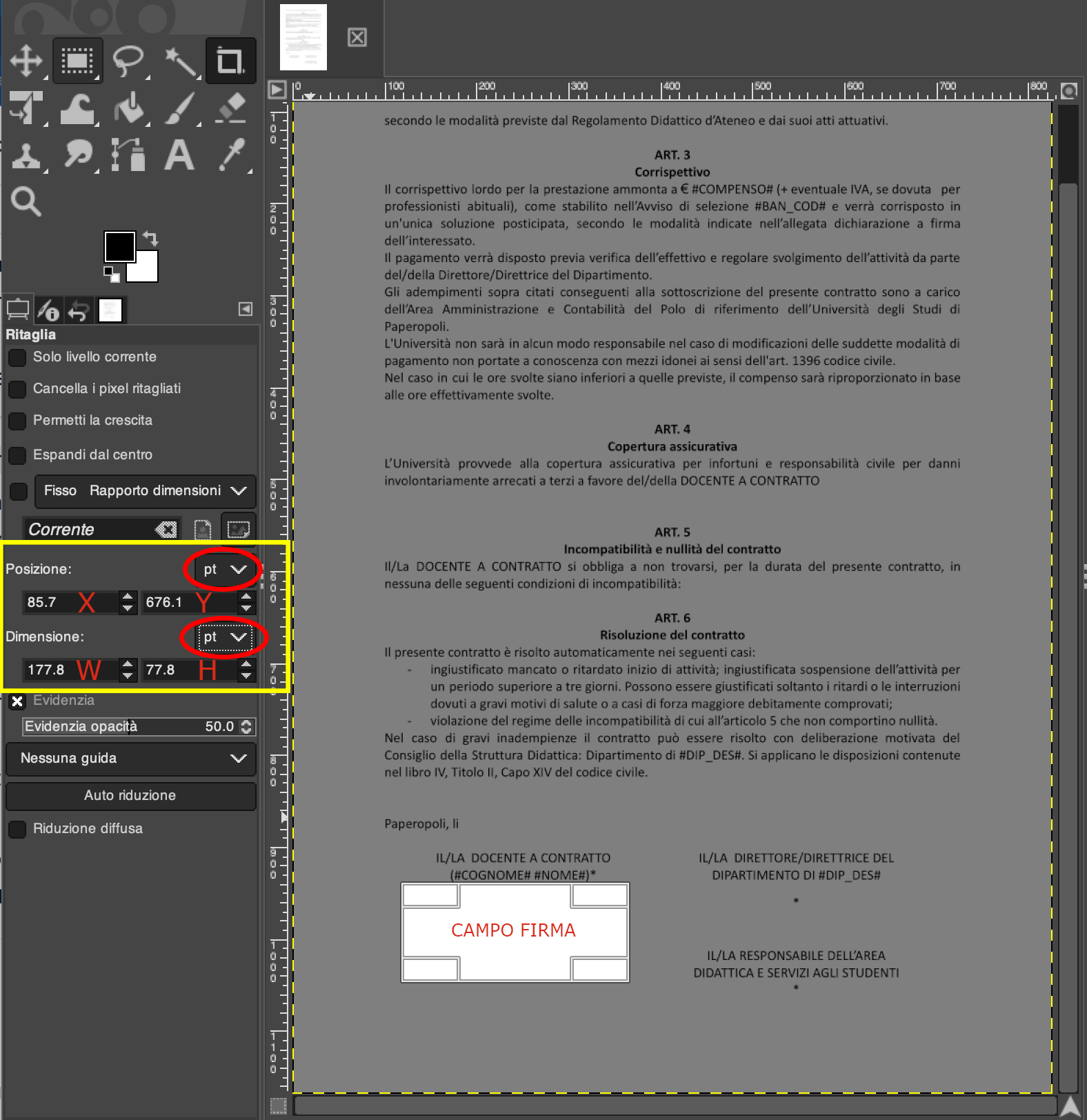Select the Zoom magnifier tool
Image resolution: width=1087 pixels, height=1120 pixels.
pyautogui.click(x=26, y=201)
